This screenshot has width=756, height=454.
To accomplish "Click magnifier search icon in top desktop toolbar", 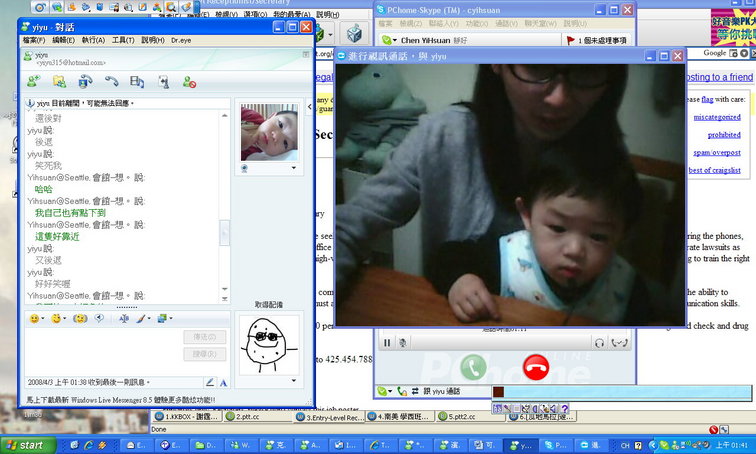I will click(x=171, y=7).
